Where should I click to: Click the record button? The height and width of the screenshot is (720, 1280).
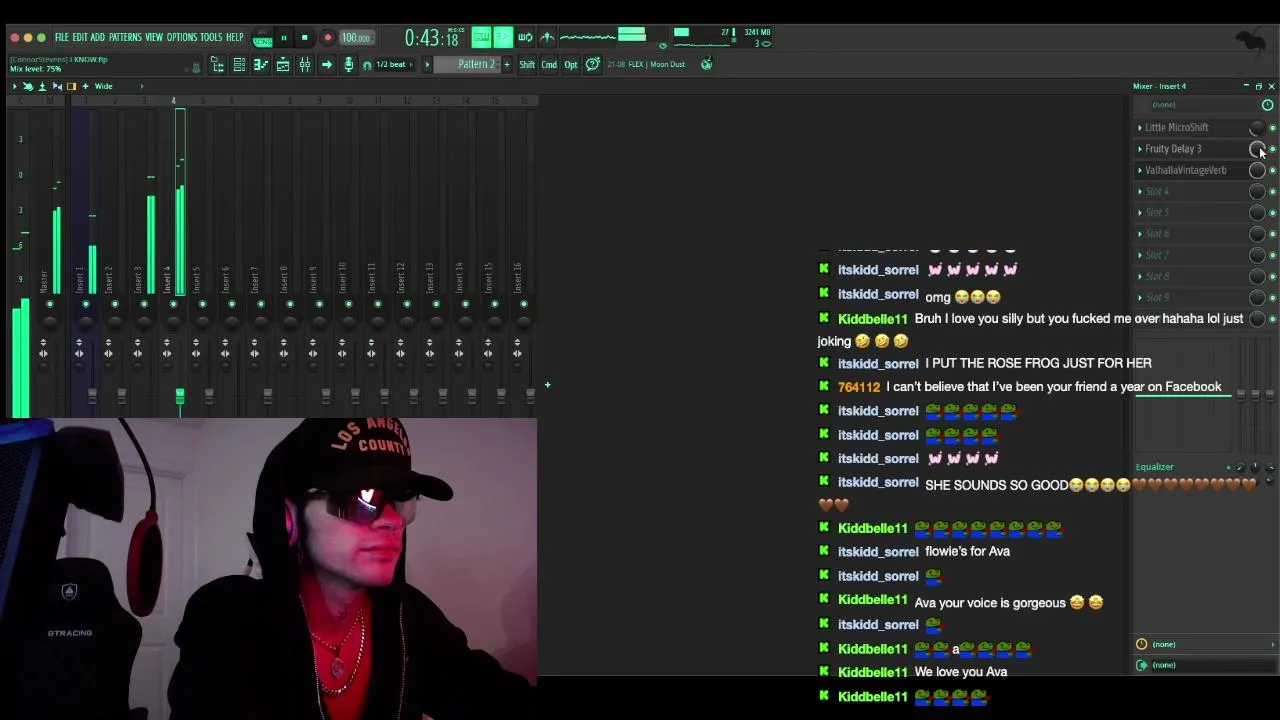[x=327, y=38]
